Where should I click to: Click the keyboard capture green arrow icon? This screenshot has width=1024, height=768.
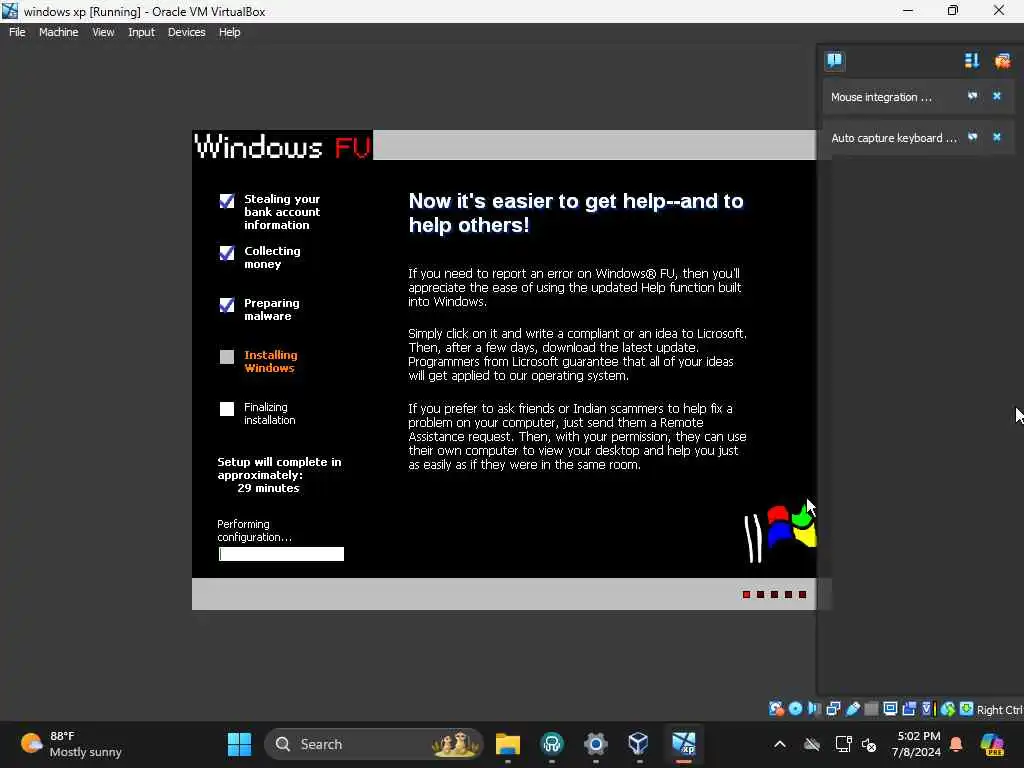point(967,709)
